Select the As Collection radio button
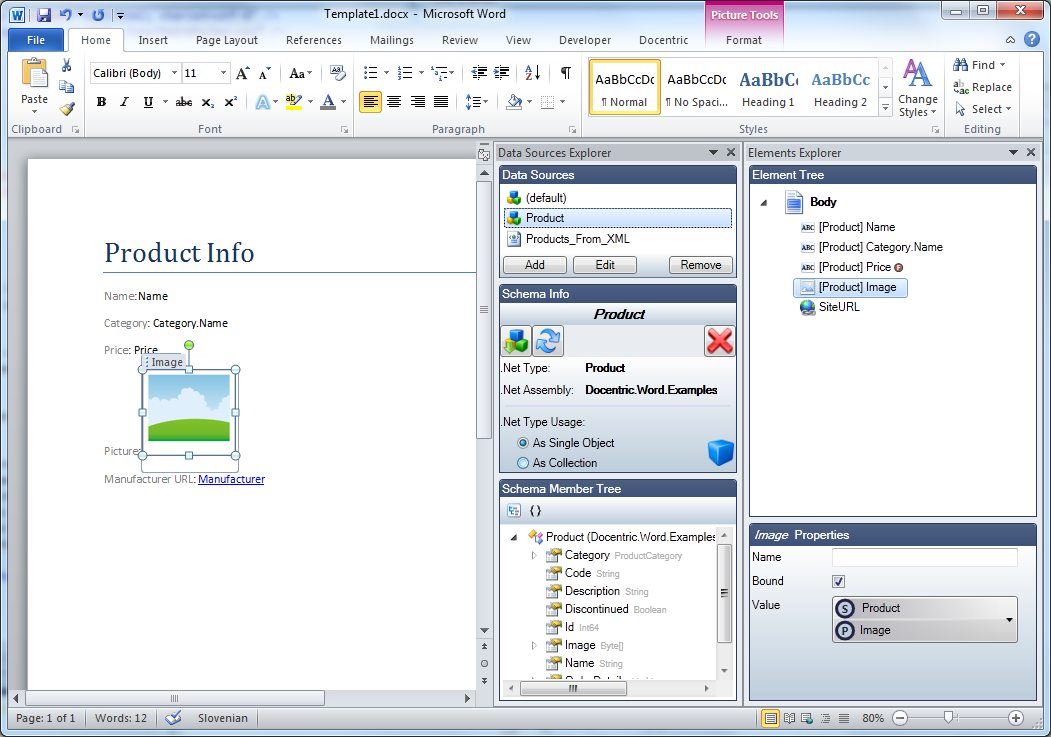This screenshot has height=737, width=1051. pos(523,463)
